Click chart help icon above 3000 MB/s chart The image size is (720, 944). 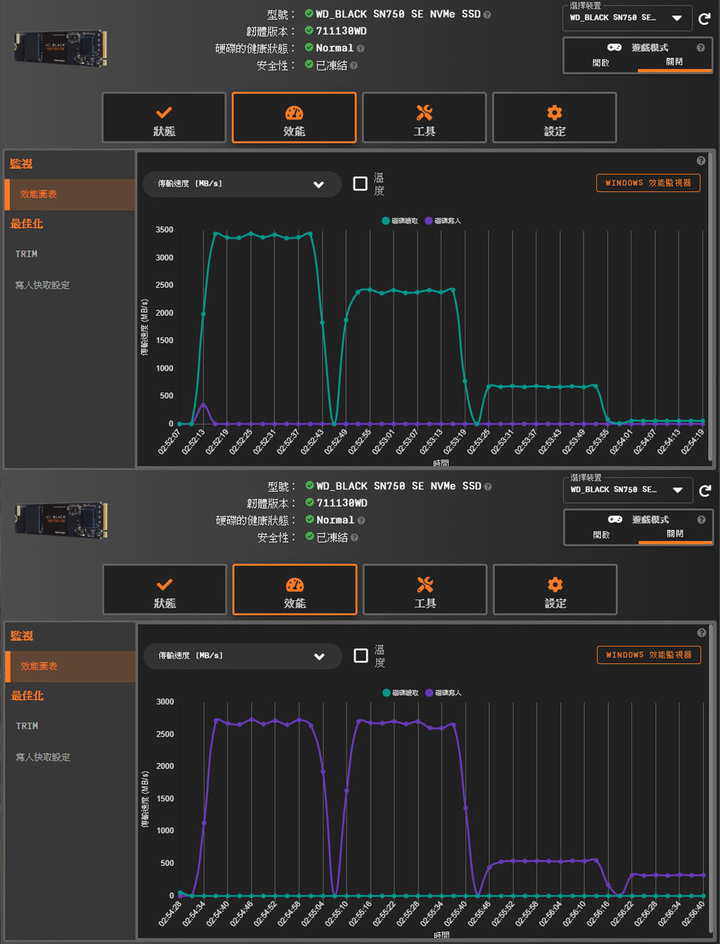coord(701,633)
